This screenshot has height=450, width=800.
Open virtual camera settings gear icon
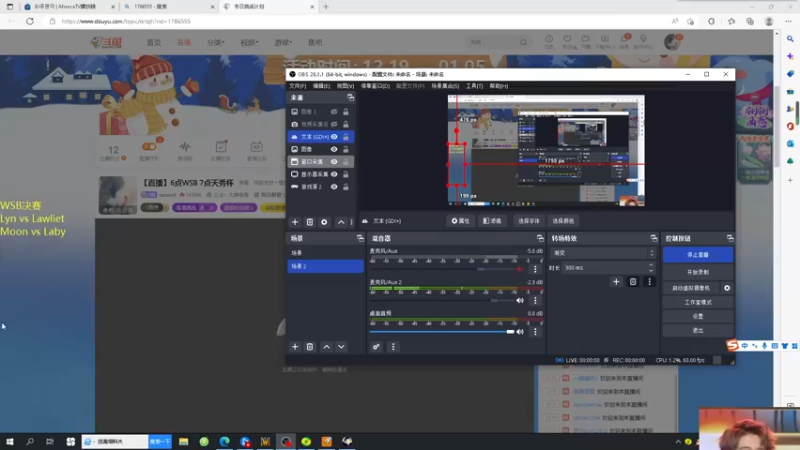(727, 288)
